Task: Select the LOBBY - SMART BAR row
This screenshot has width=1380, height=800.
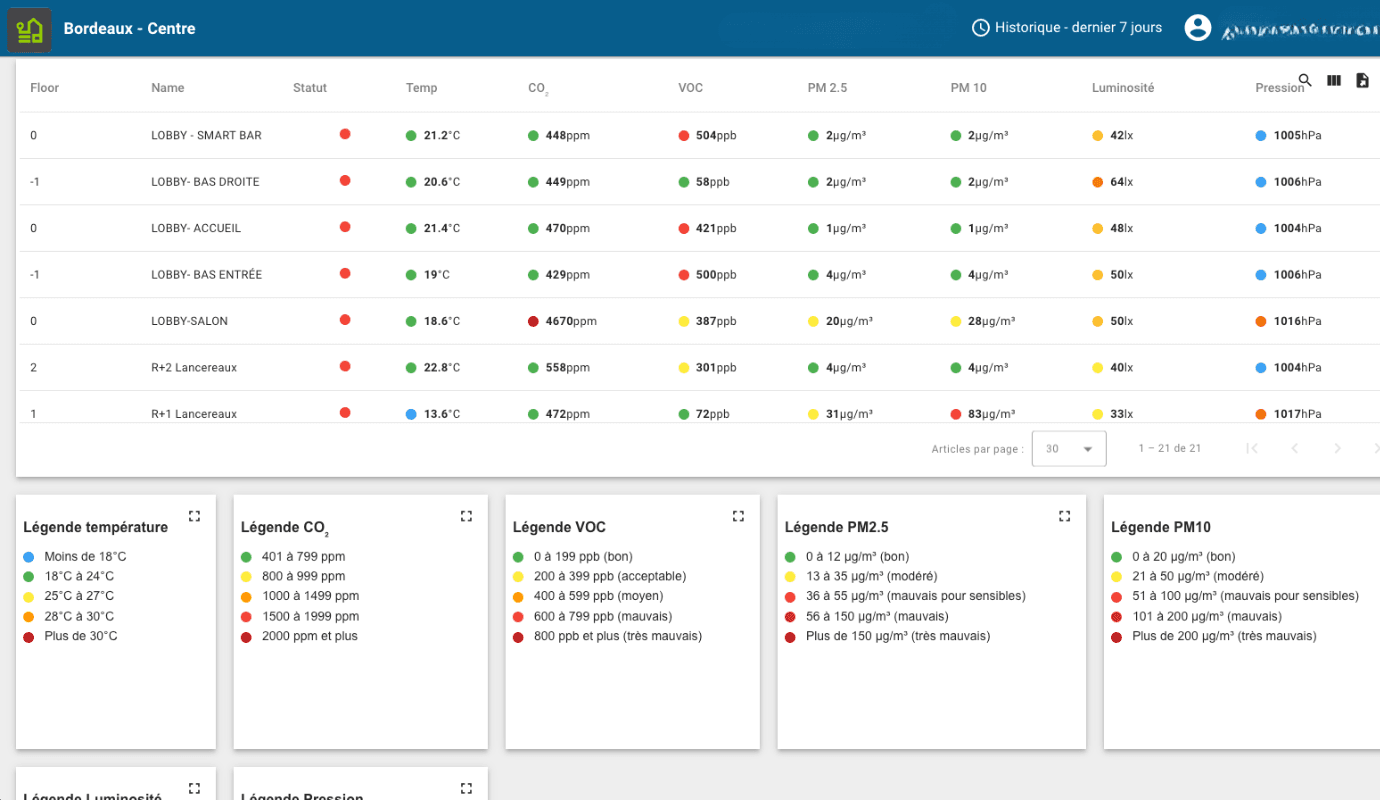Action: click(206, 135)
